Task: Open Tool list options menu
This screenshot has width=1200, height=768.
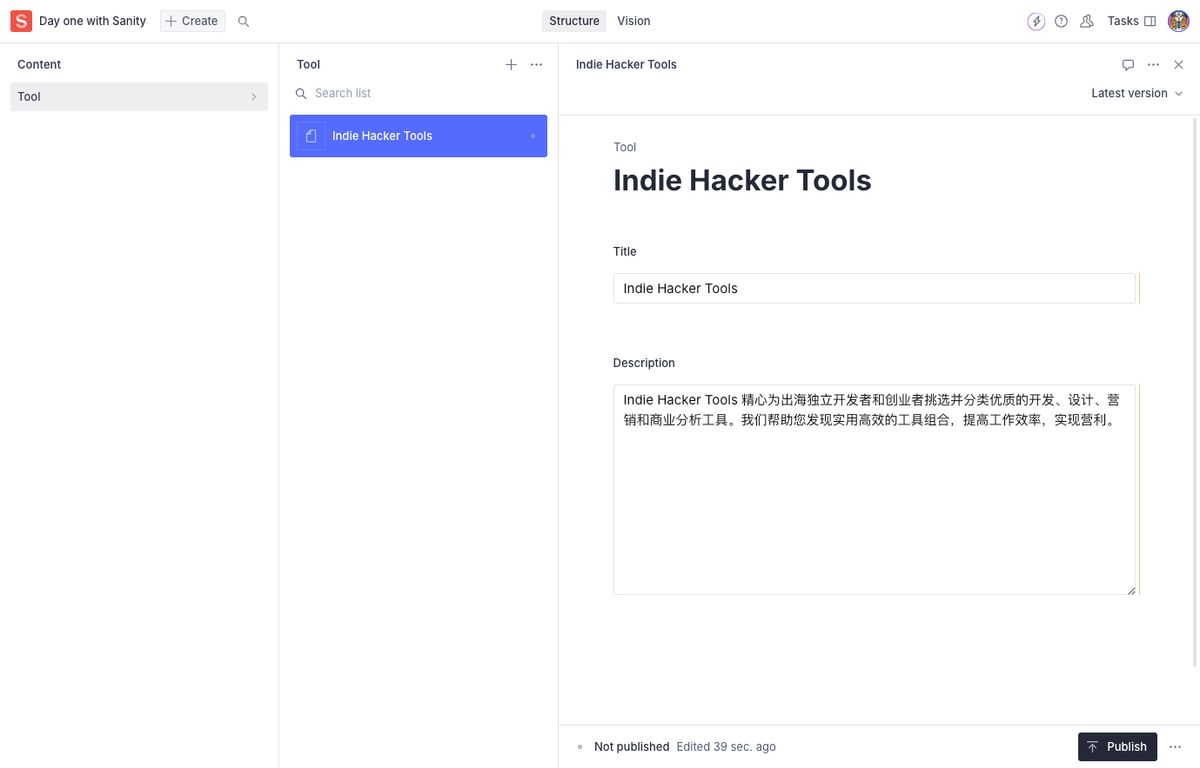Action: 537,64
